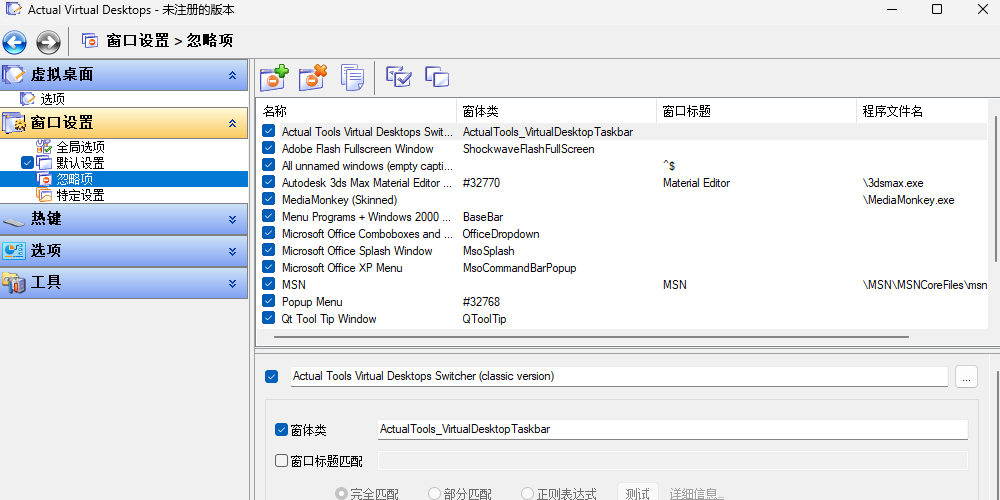This screenshot has width=1000, height=500.
Task: Toggle the All unnamed windows rule checkbox
Action: 268,165
